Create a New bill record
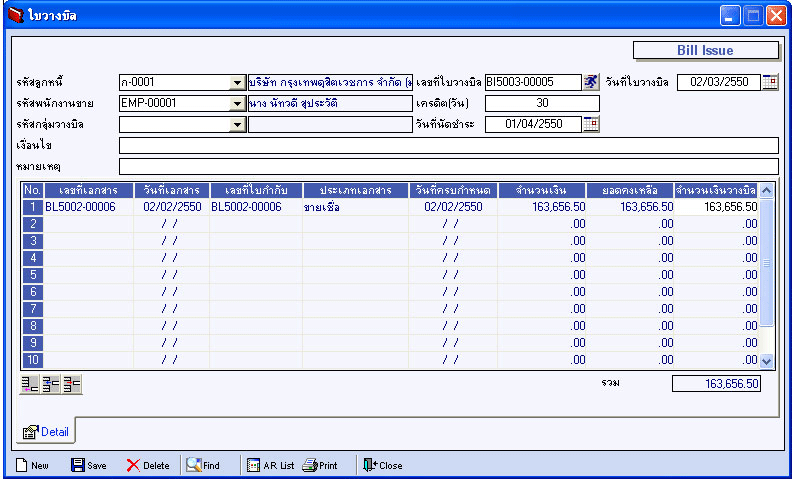This screenshot has height=479, width=796. (32, 465)
